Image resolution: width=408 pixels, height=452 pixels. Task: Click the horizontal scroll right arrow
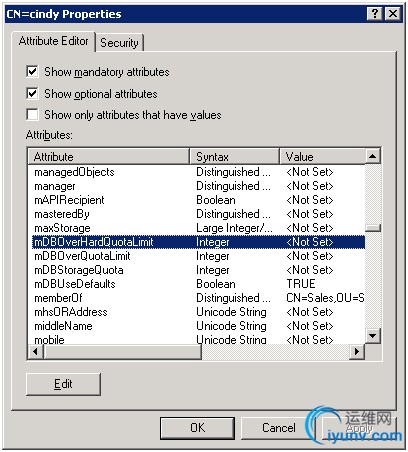coord(357,352)
